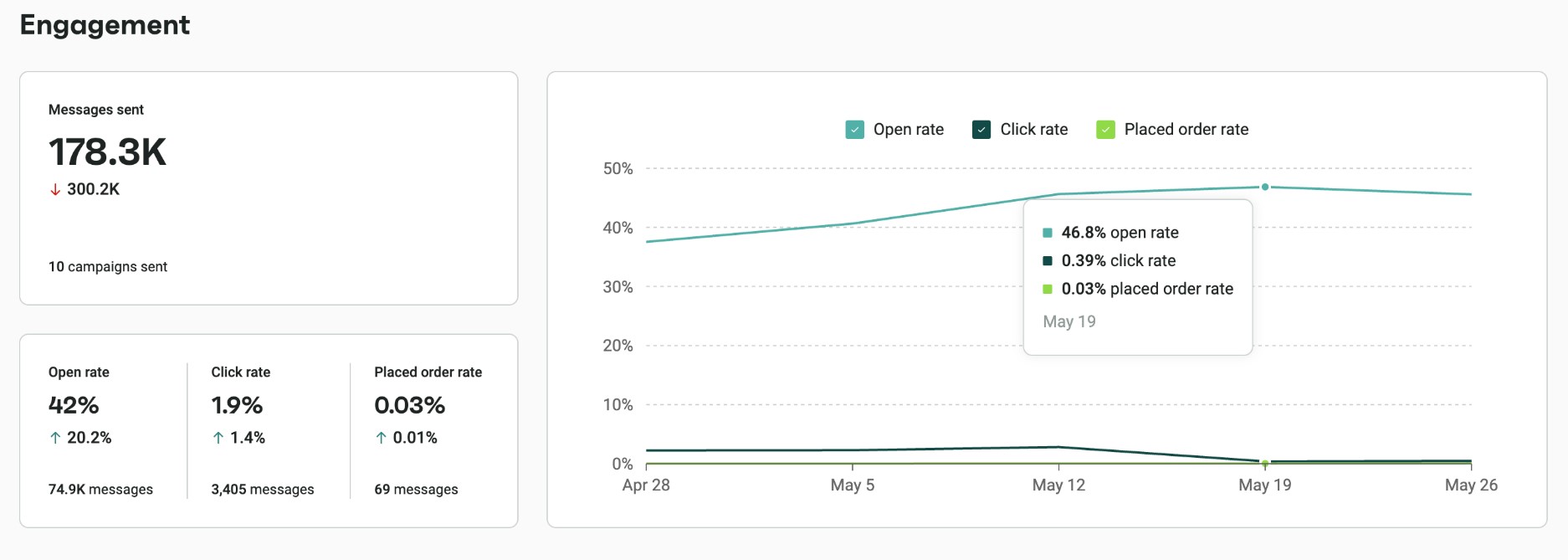Click the light green placed order tooltip marker
Screen dimensions: 1568x560
pyautogui.click(x=1047, y=288)
